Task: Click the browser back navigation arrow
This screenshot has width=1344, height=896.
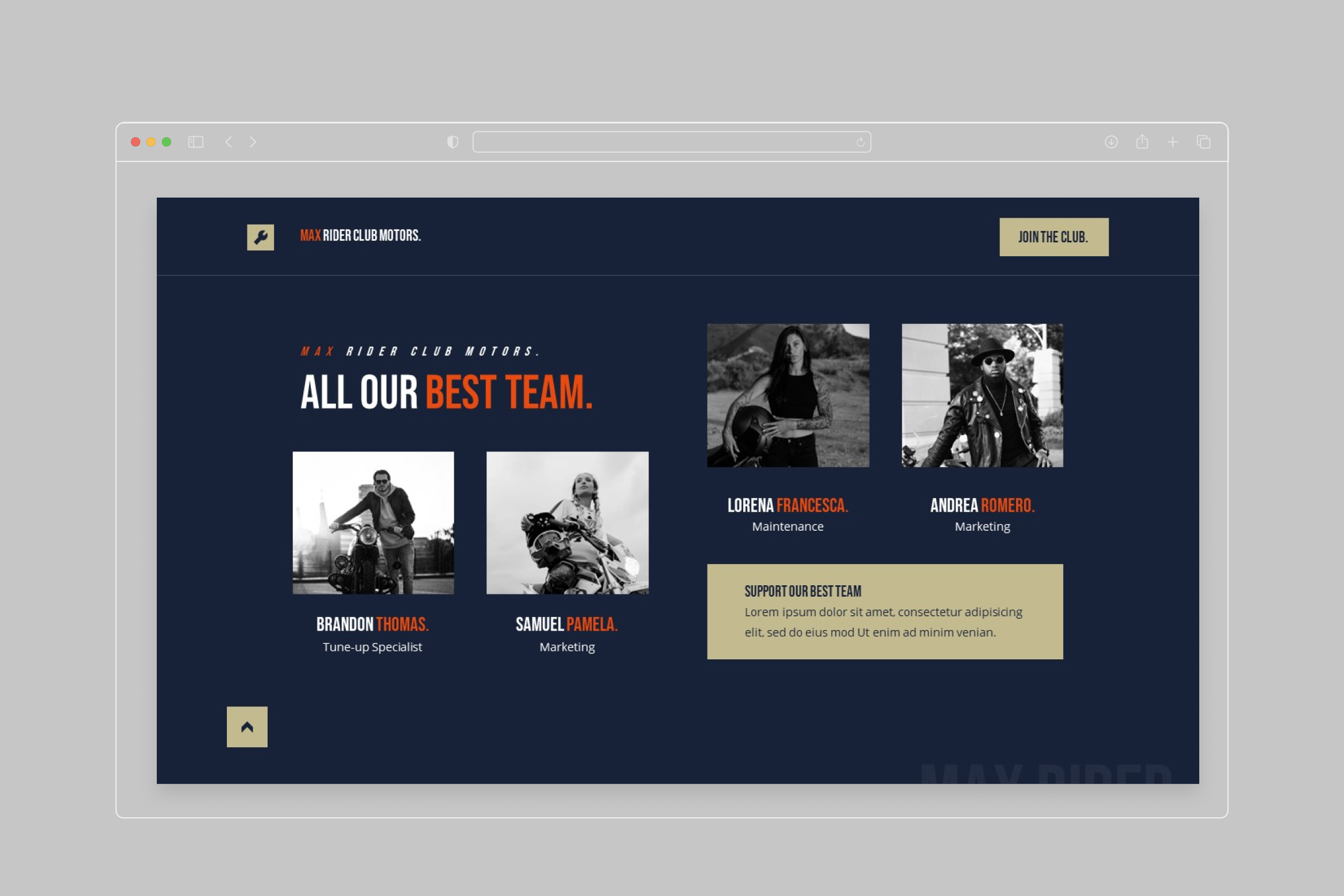Action: (229, 141)
